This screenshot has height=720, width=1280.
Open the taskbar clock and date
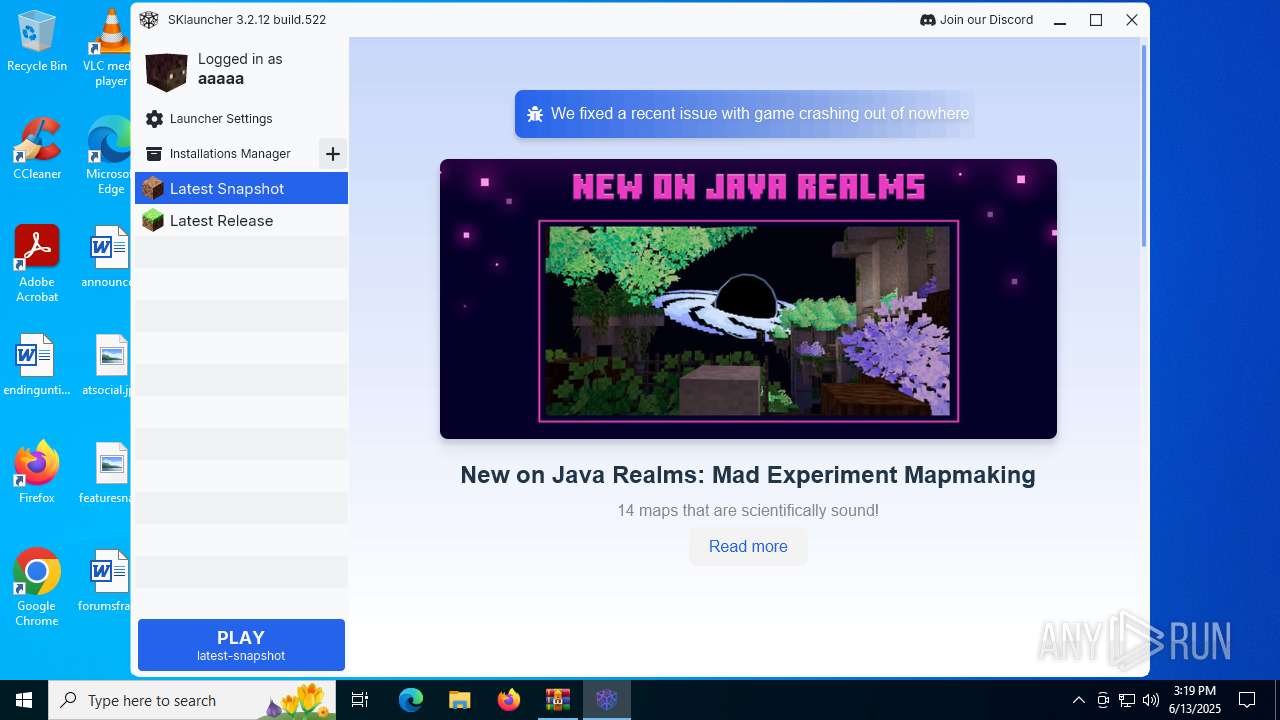[x=1195, y=700]
